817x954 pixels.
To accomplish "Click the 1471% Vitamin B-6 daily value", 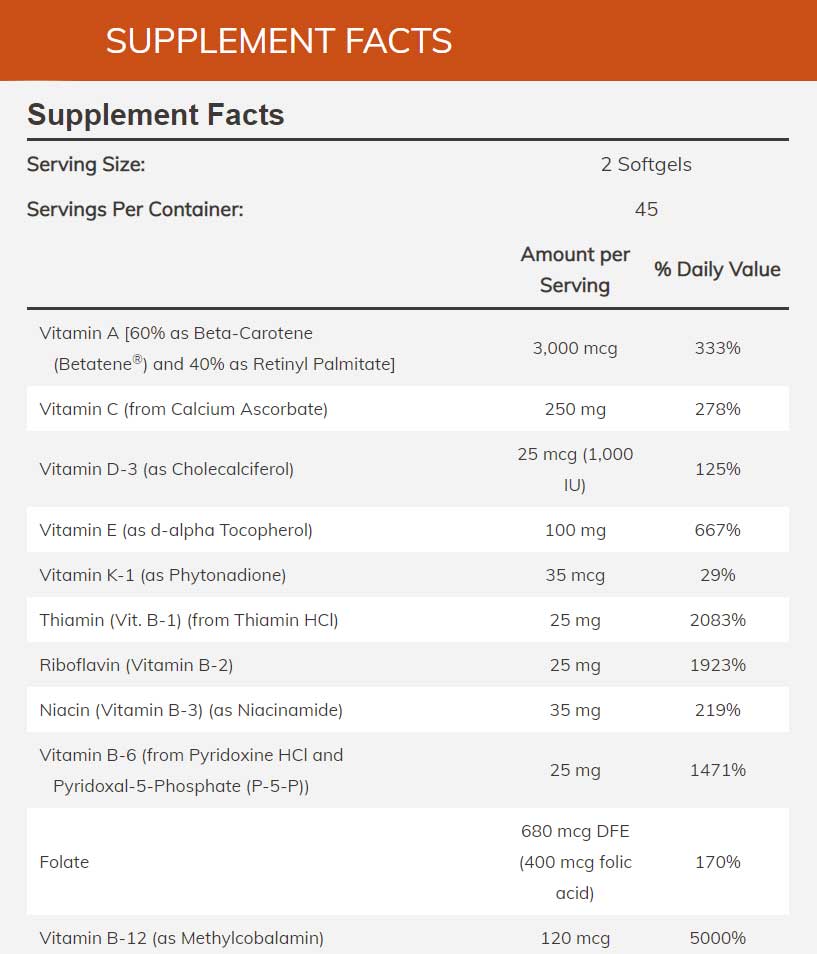I will point(718,770).
